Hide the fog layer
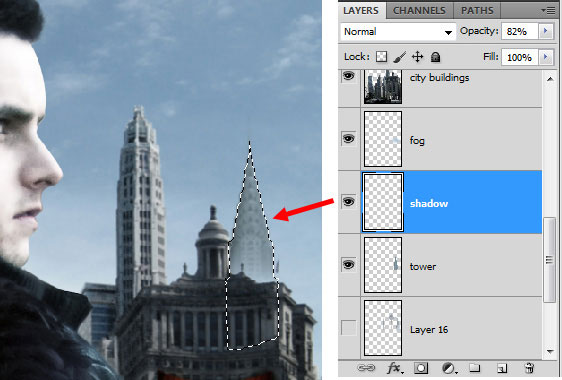 point(349,138)
